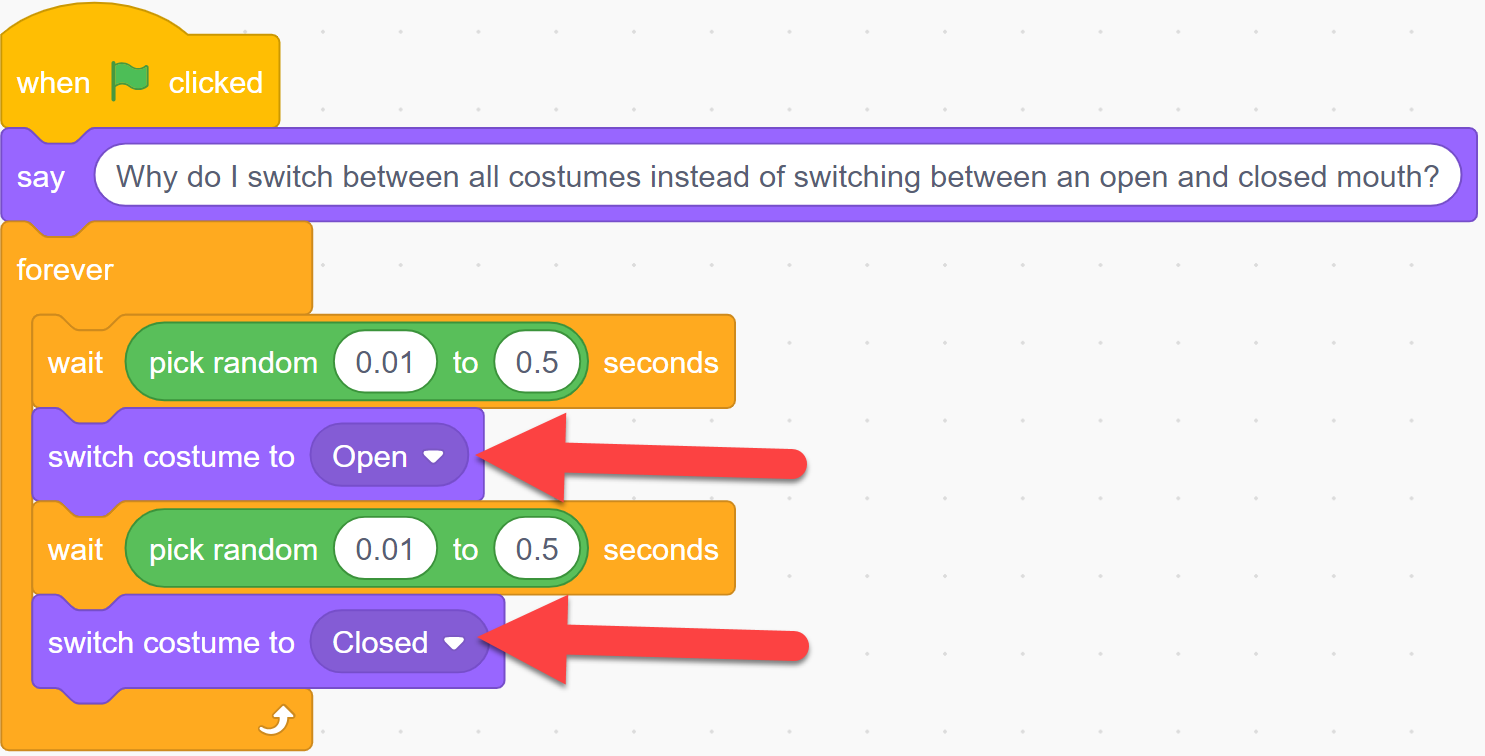
Task: Click the red arrow pointing at Open
Action: point(645,459)
